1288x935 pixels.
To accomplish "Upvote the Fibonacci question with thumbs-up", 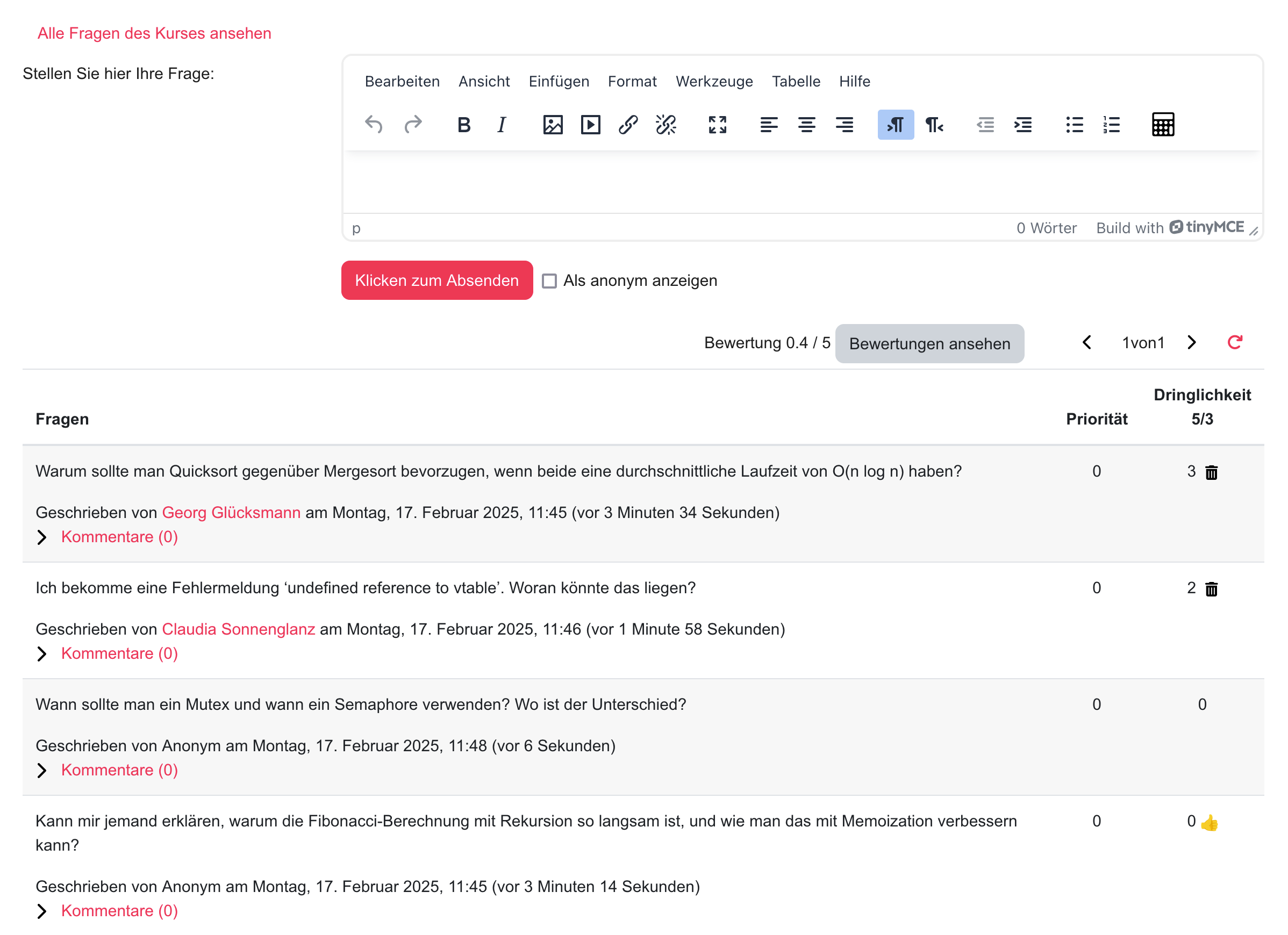I will coord(1209,822).
